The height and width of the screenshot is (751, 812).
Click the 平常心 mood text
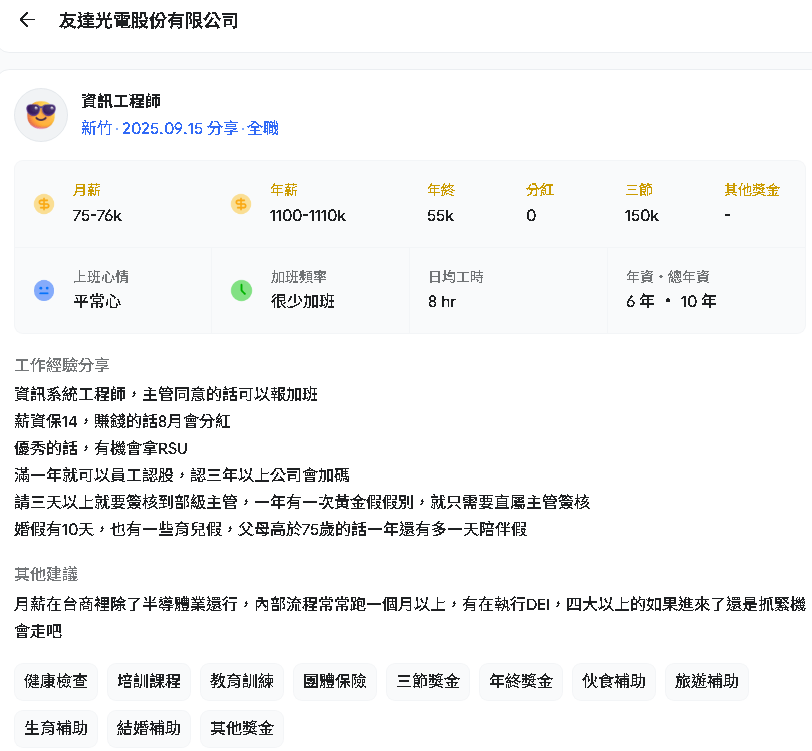pyautogui.click(x=97, y=301)
